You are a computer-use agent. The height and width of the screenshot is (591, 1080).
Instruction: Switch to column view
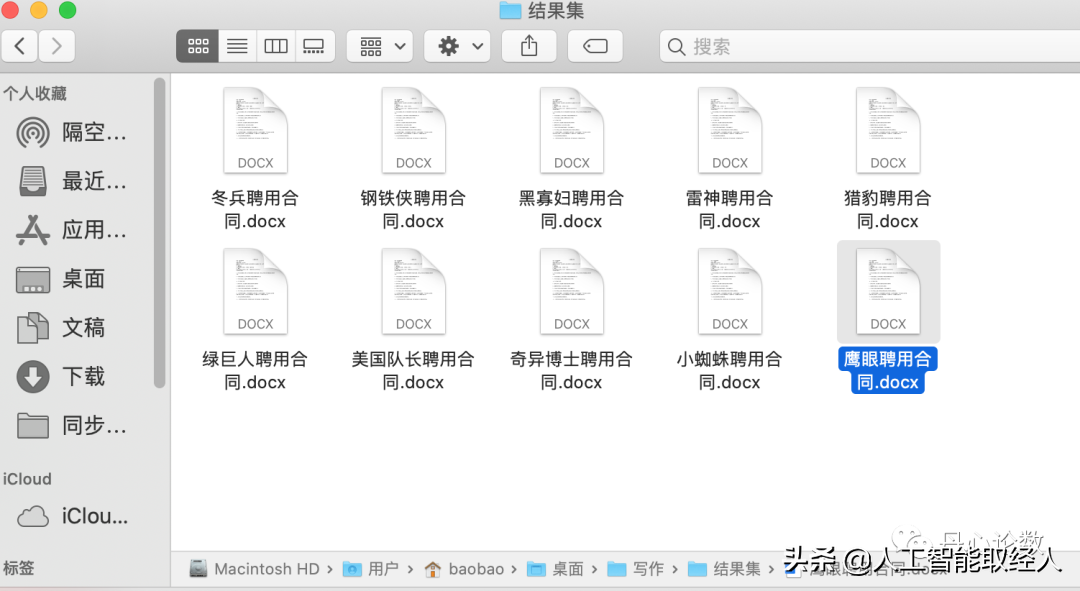[276, 46]
